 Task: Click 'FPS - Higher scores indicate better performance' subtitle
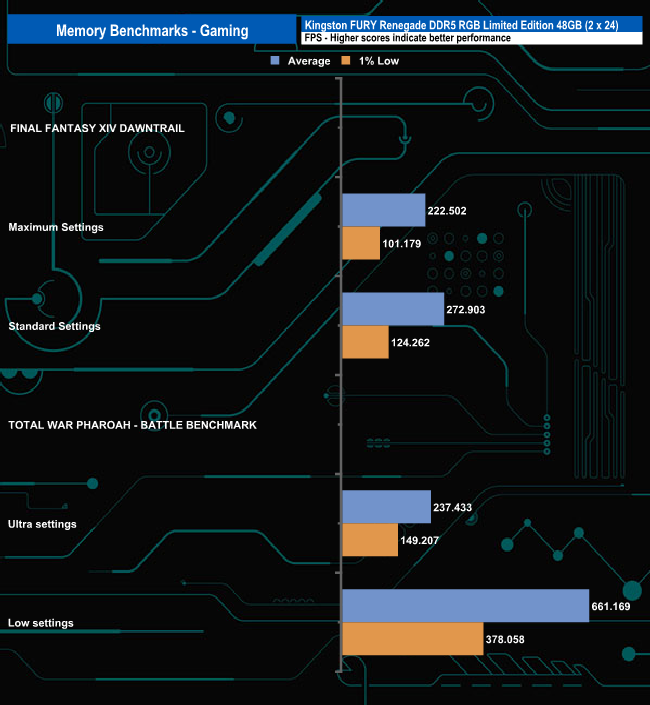(x=407, y=38)
